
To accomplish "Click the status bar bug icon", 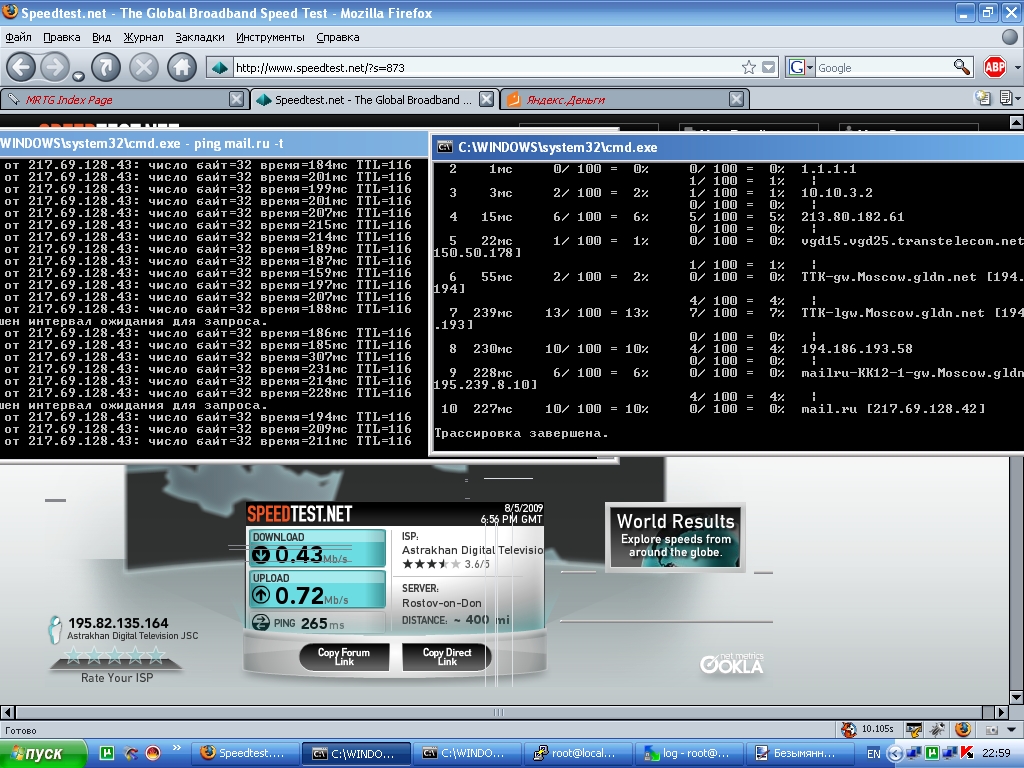I will tap(938, 729).
